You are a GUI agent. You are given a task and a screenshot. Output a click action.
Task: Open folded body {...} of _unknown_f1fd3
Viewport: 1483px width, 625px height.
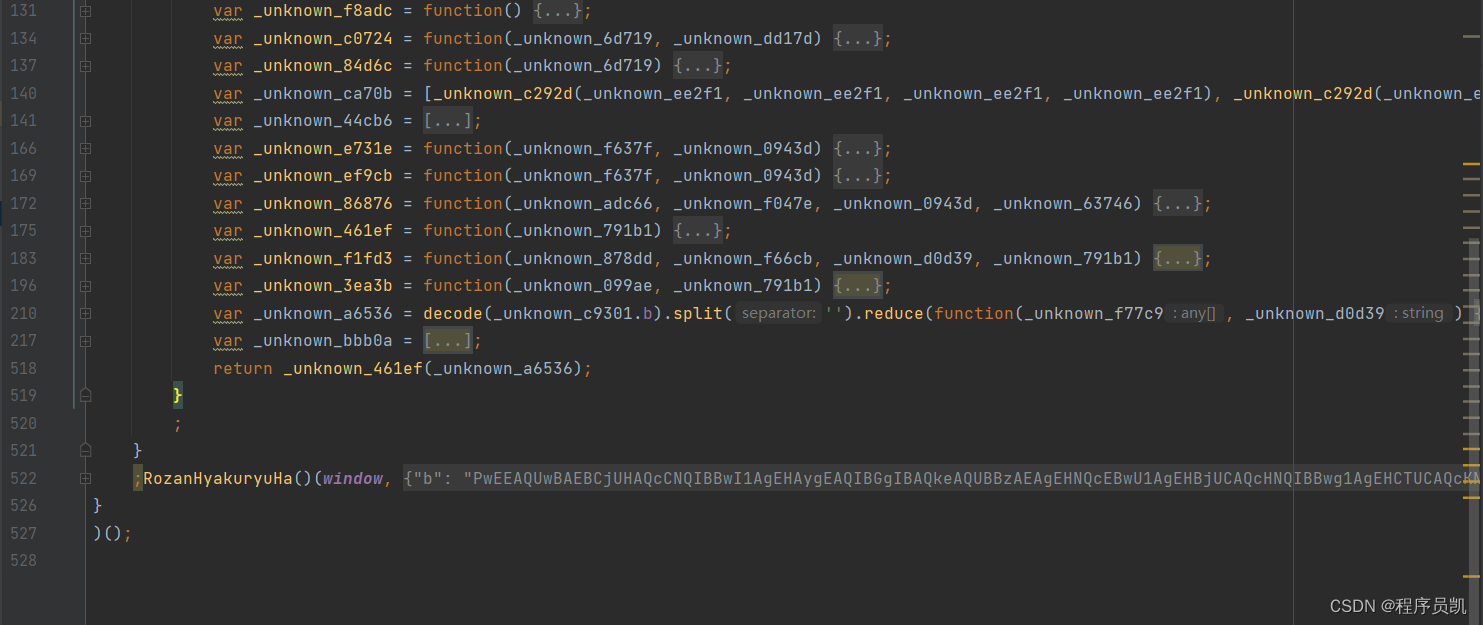(x=1178, y=259)
